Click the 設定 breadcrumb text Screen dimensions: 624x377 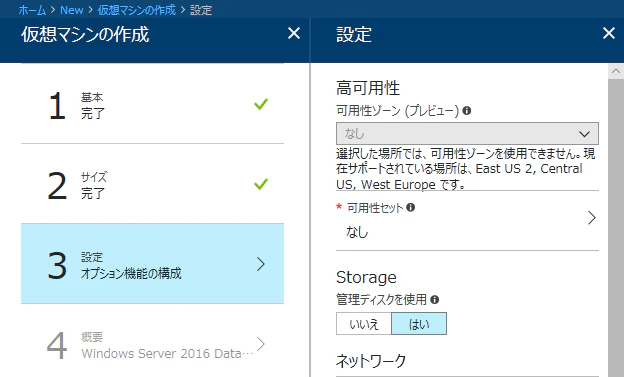point(201,10)
